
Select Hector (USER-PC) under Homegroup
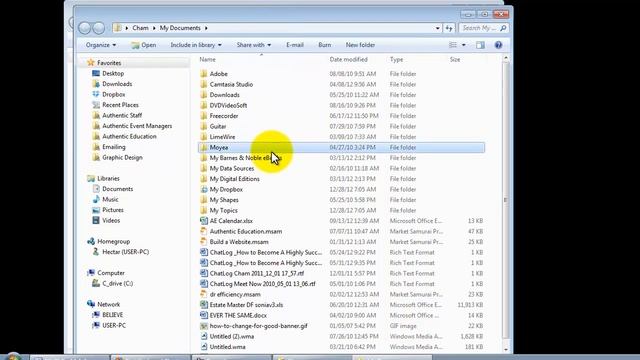point(125,252)
